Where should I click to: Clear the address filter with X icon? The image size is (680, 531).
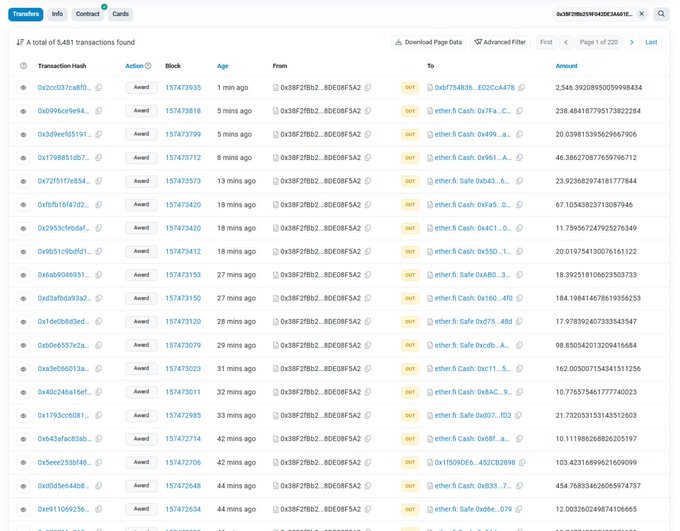[642, 14]
